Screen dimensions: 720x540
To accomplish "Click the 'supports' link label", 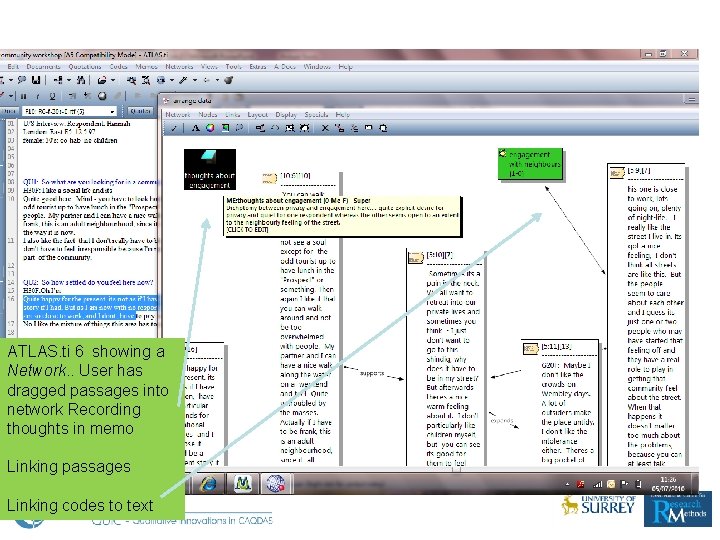I will click(x=371, y=373).
